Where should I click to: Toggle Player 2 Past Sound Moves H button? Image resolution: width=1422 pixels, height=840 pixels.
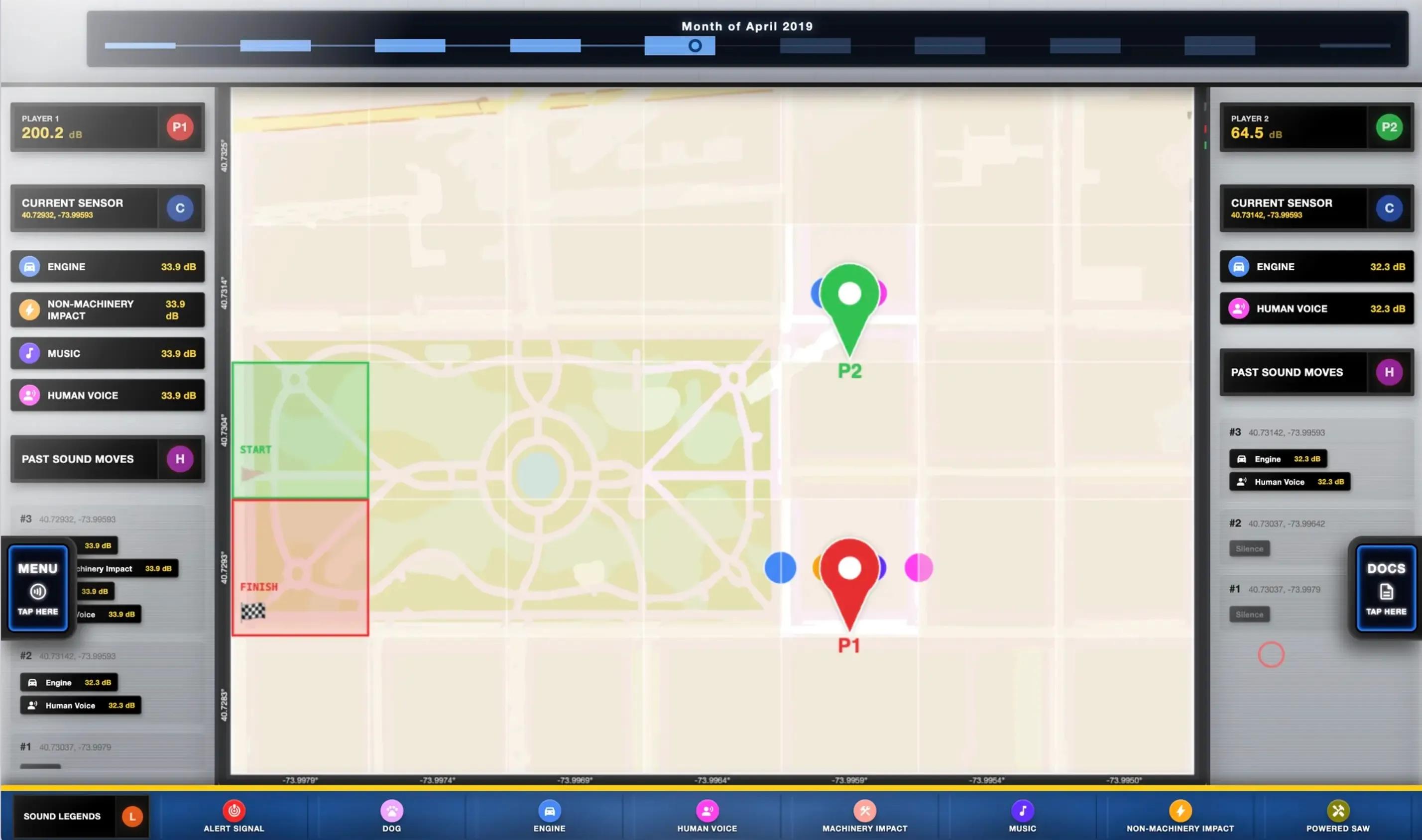coord(1389,372)
